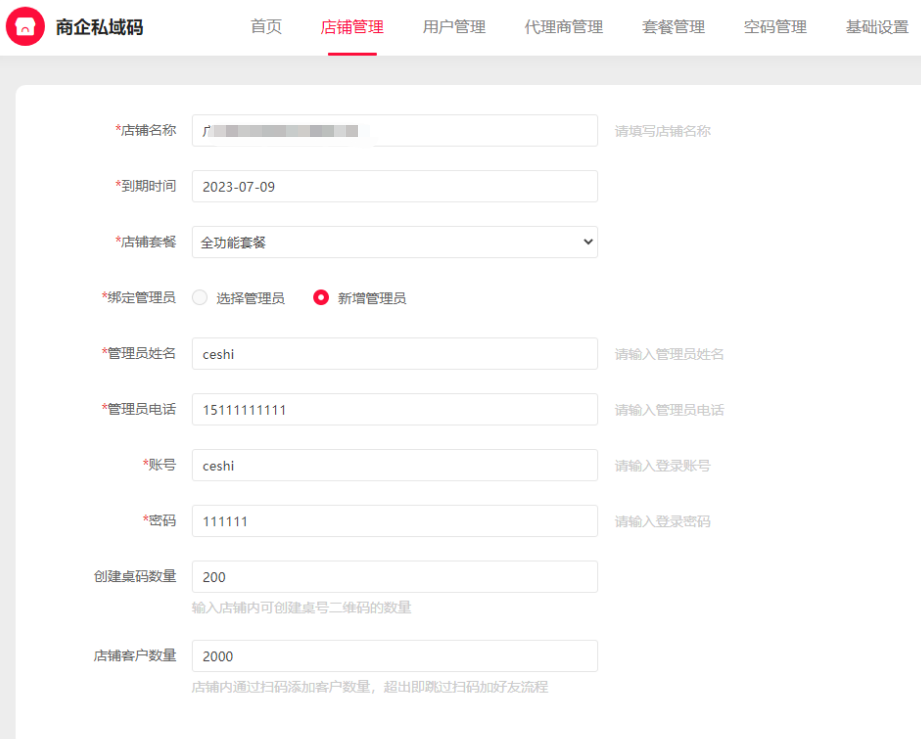Select the 选择管理员 radio button
The height and width of the screenshot is (739, 921).
click(200, 298)
